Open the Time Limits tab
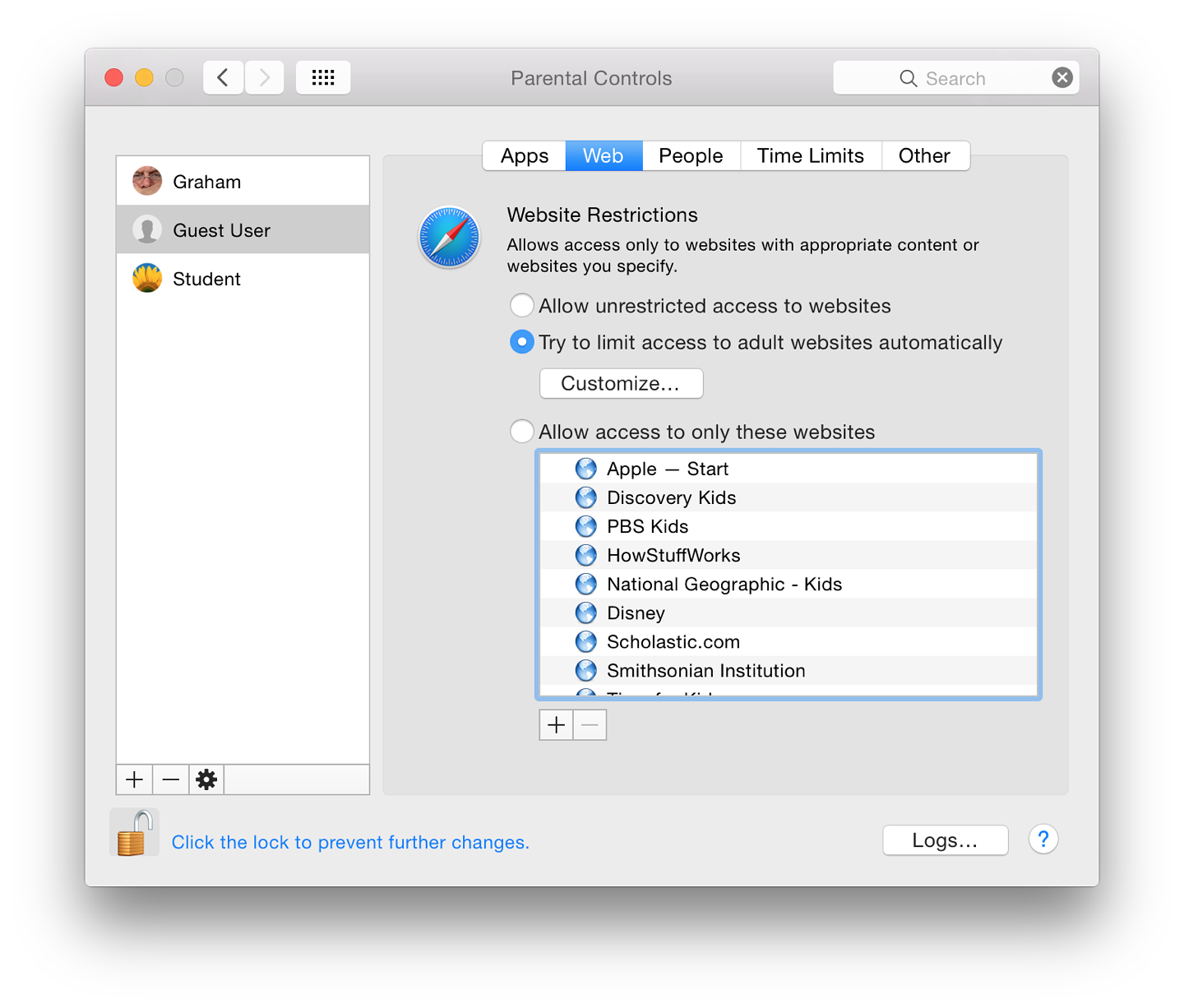Viewport: 1184px width, 1008px height. pos(811,155)
